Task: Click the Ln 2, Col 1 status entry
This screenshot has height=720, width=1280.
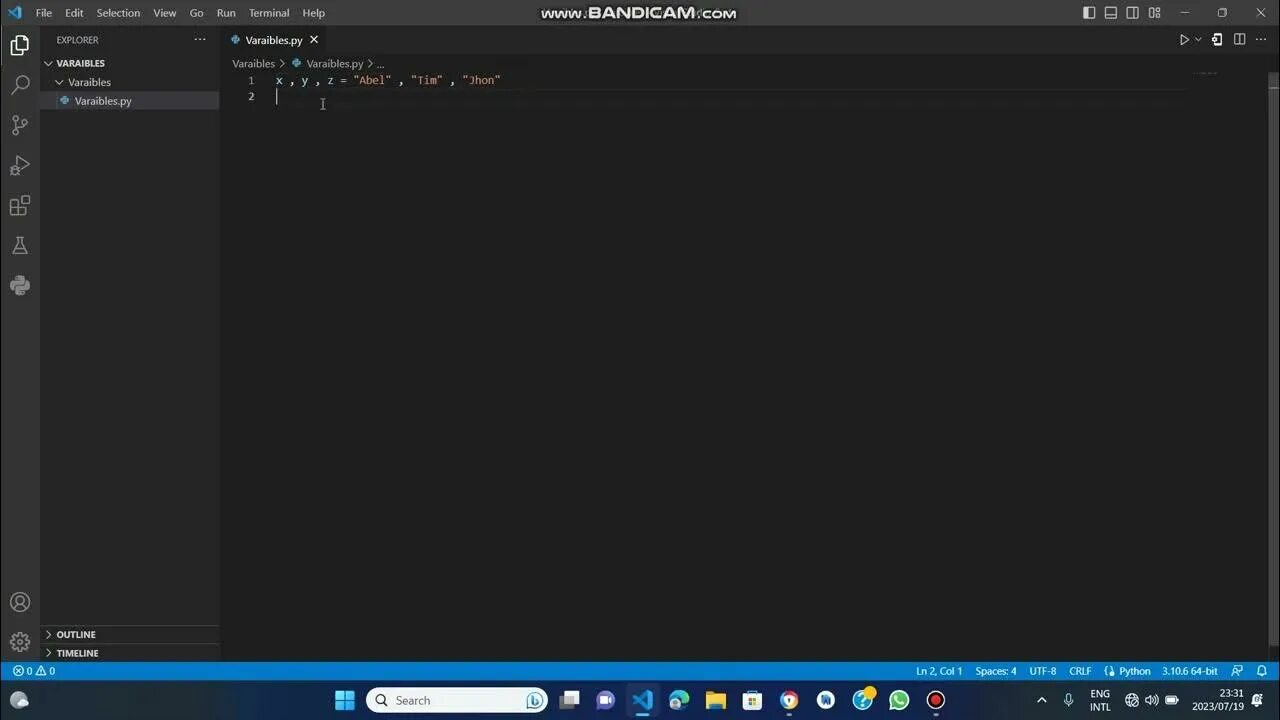Action: tap(939, 671)
